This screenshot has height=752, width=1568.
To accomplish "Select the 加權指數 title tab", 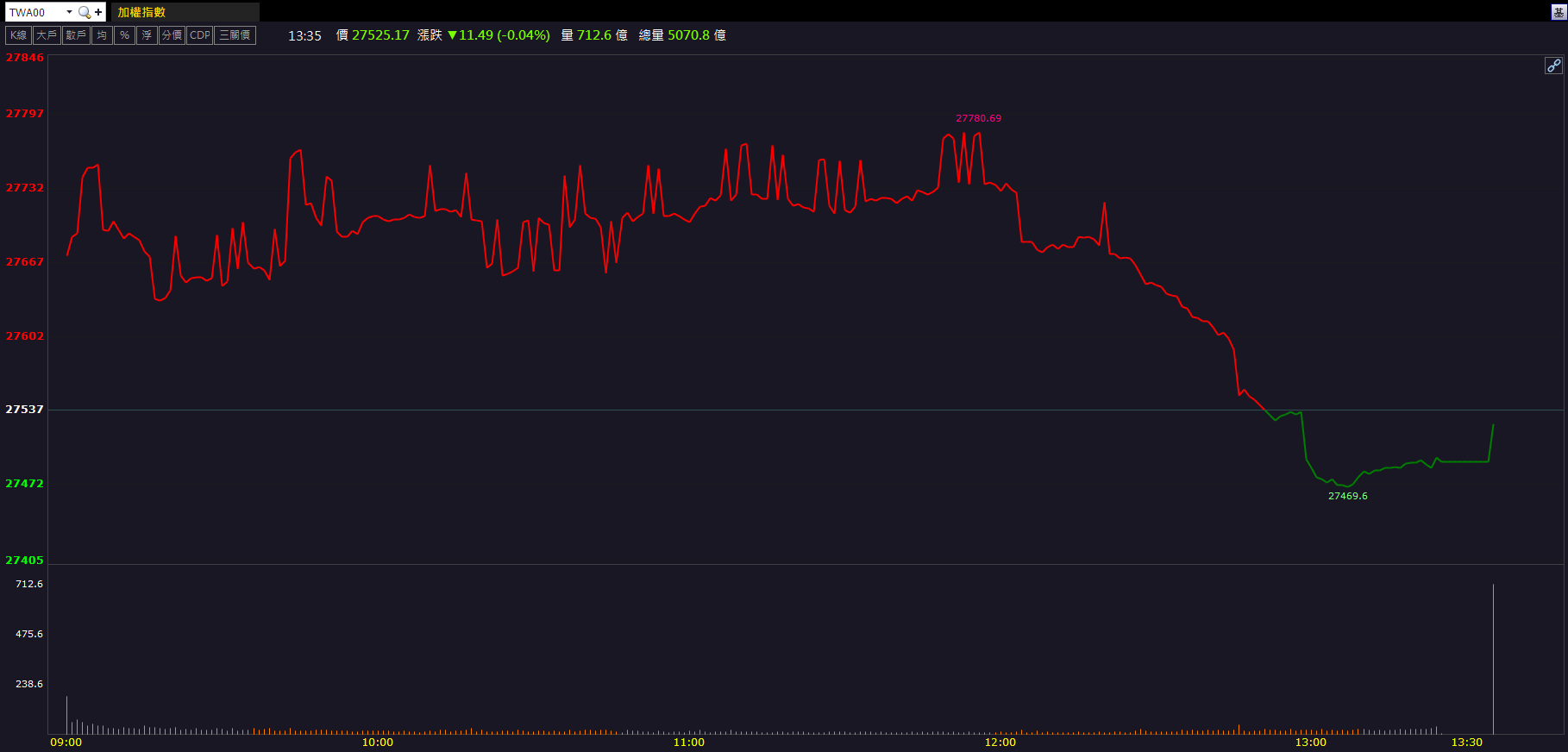I will (185, 12).
